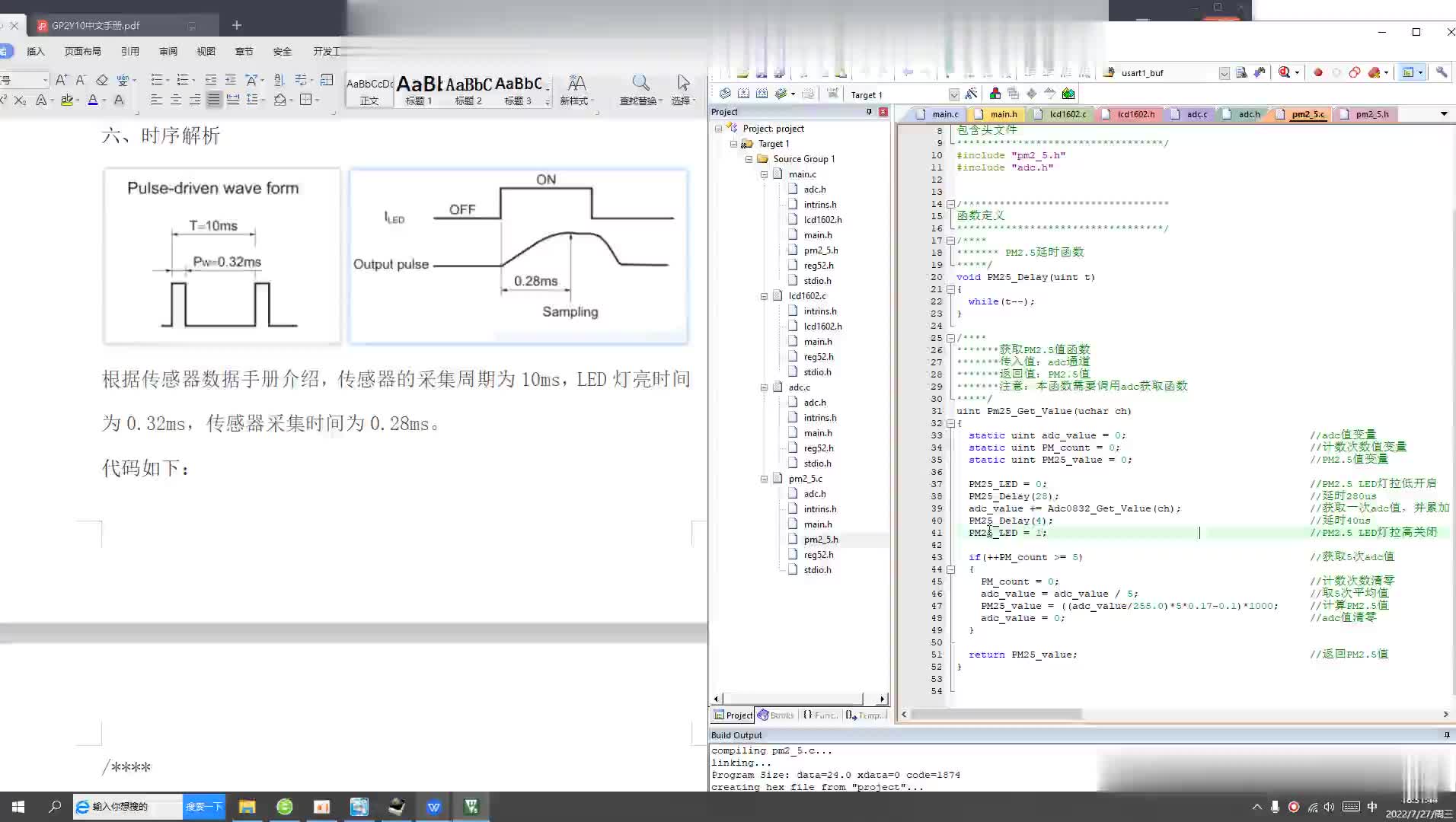Toggle justified alignment
1456x822 pixels.
tap(214, 100)
